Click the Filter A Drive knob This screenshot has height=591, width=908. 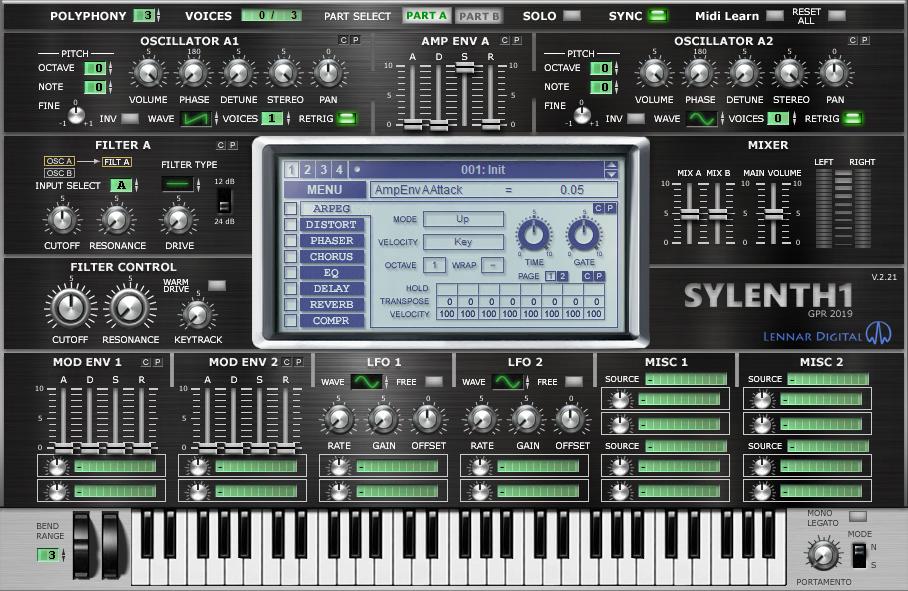178,220
